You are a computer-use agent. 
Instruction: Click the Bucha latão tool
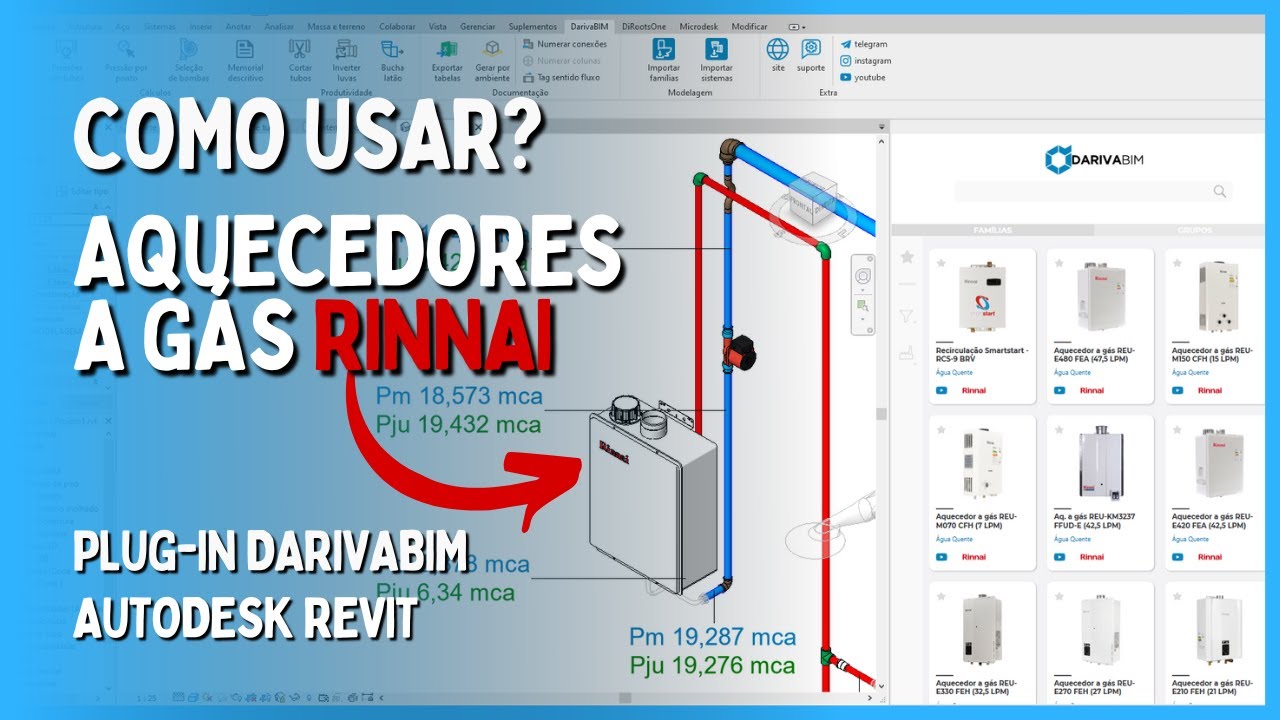click(392, 59)
